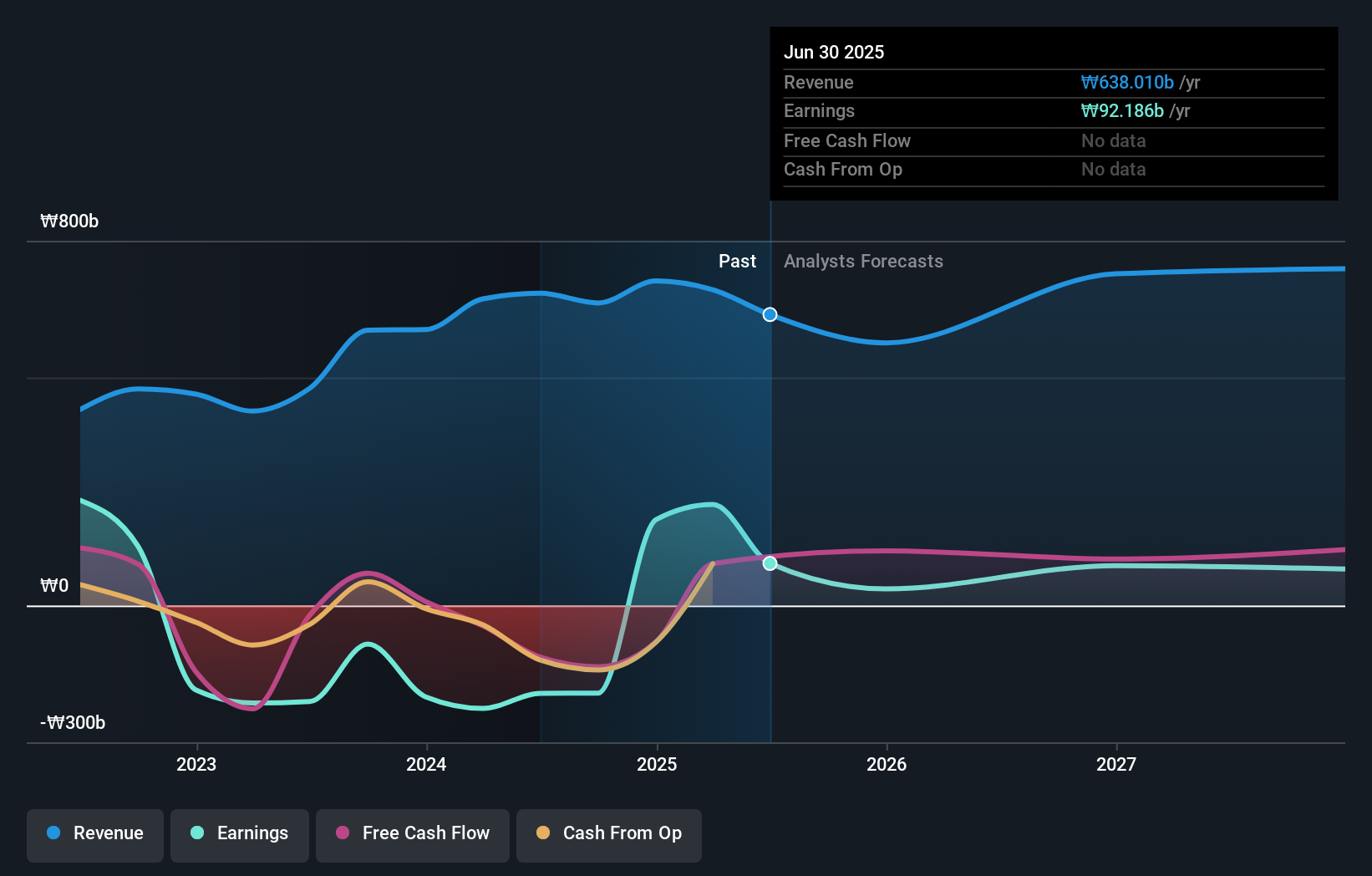
Task: Click the Revenue legend dot icon
Action: (x=53, y=833)
